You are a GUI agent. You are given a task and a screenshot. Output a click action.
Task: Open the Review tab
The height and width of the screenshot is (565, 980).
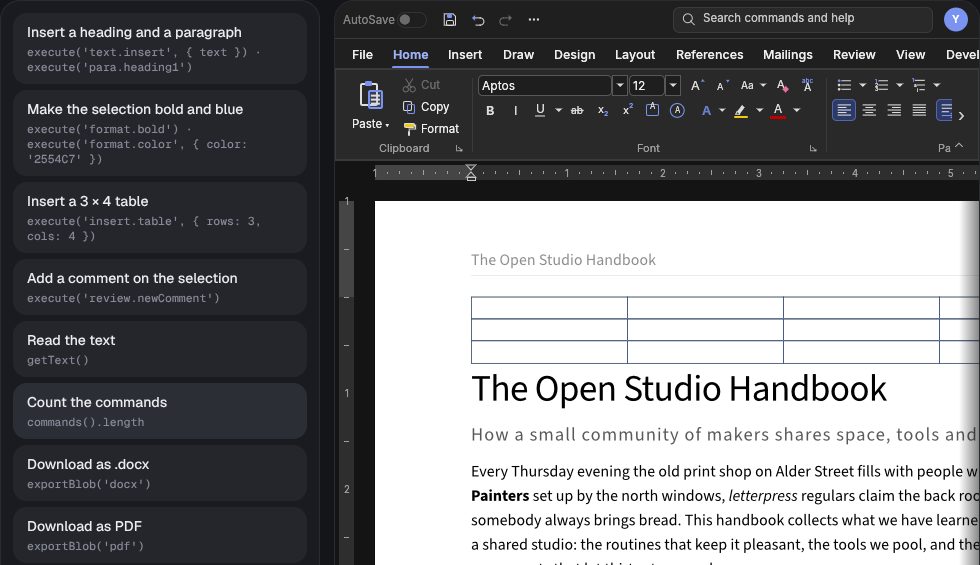(x=854, y=55)
